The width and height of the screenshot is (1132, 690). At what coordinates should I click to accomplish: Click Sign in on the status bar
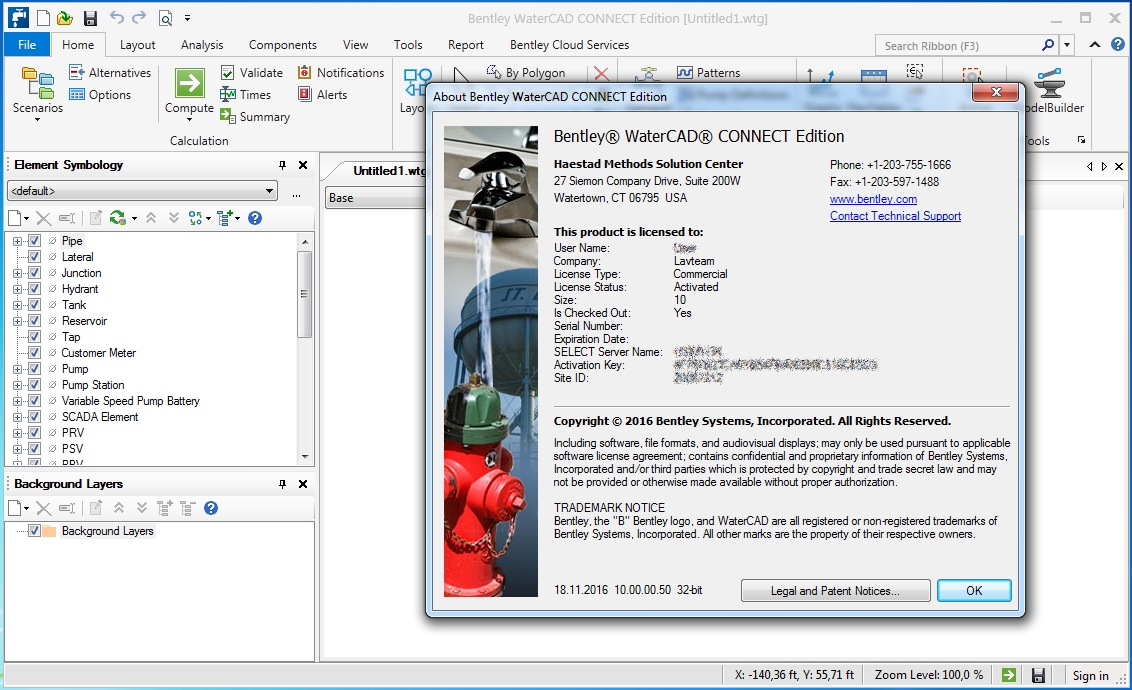(x=1090, y=676)
